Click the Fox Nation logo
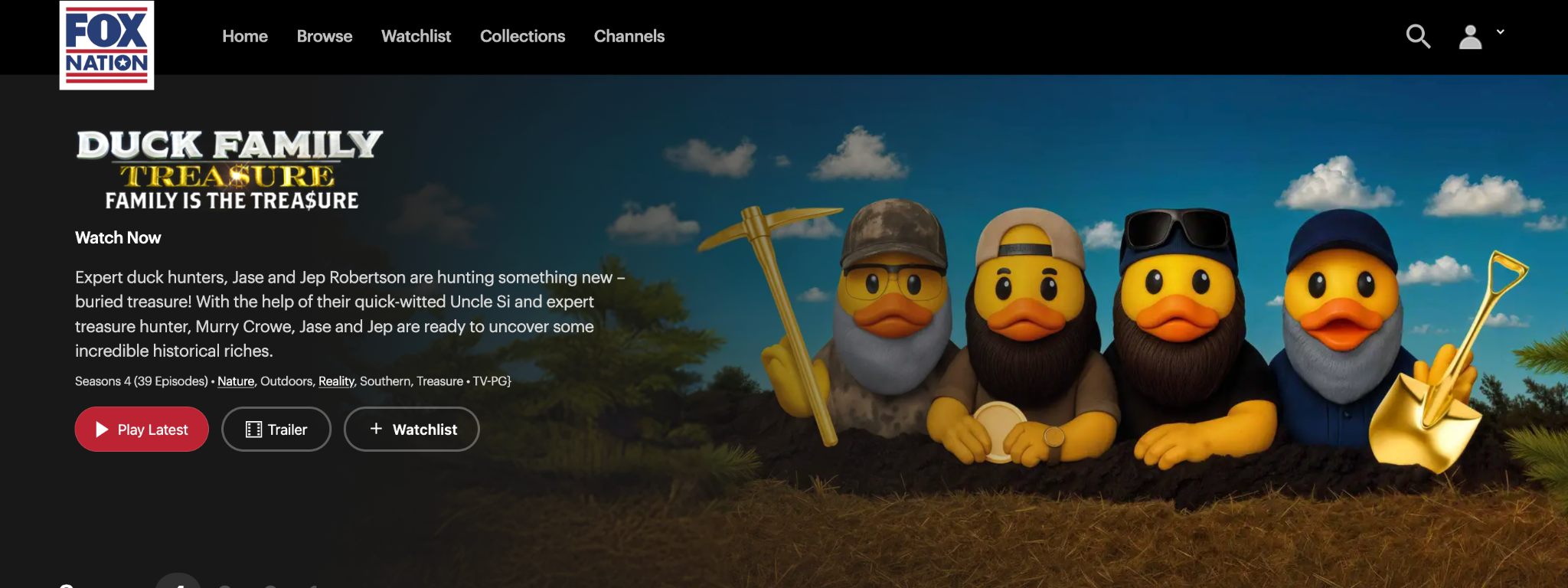Screen dimensions: 1568x588 (x=106, y=45)
